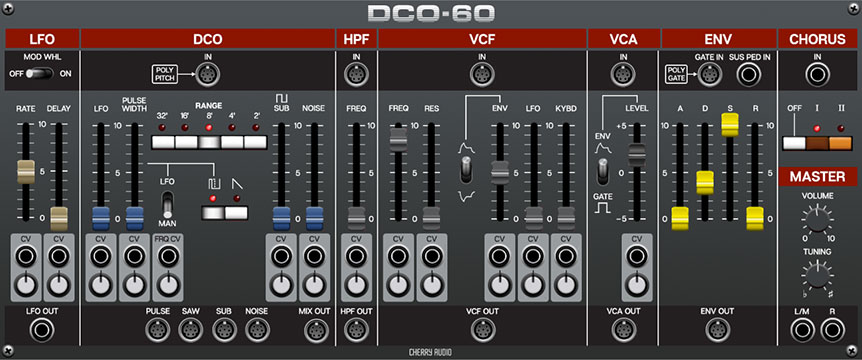Screen dimensions: 862x360
Task: Enable Chorus II button
Action: (x=840, y=143)
